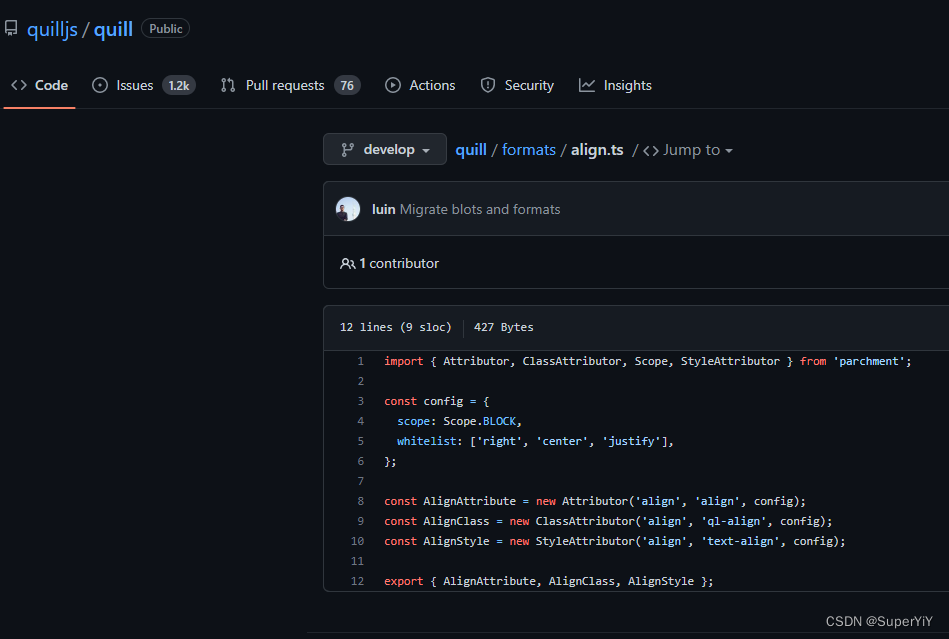
Task: Click the Code angle-brackets icon
Action: tap(19, 85)
